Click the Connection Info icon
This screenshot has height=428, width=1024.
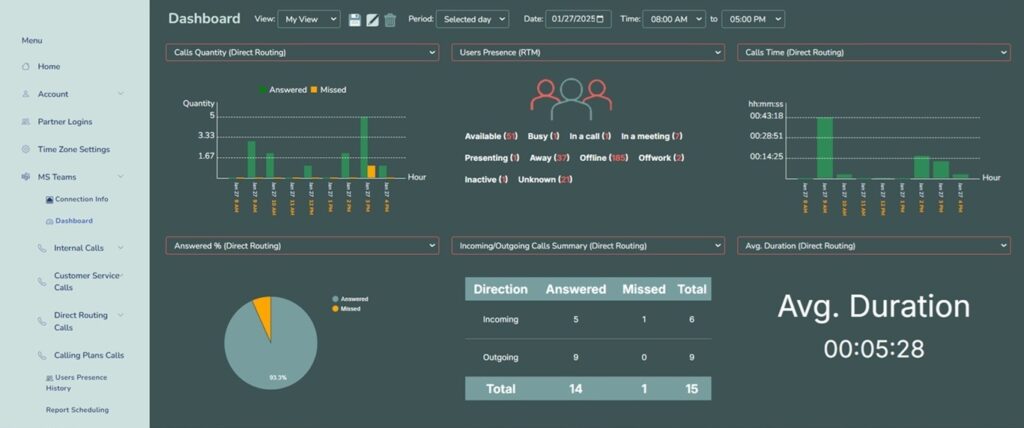point(50,199)
